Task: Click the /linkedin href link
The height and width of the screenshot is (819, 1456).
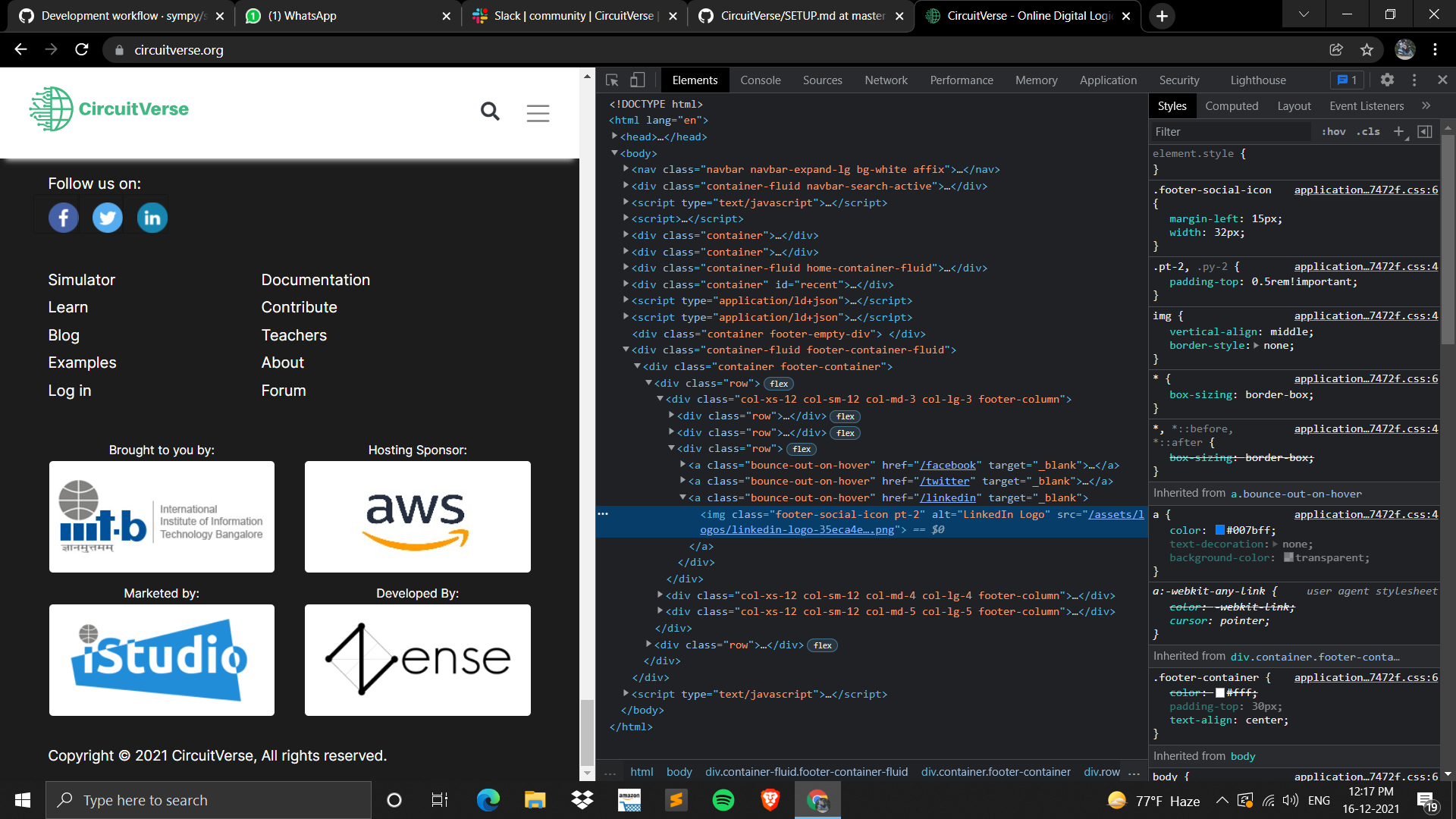Action: point(948,498)
